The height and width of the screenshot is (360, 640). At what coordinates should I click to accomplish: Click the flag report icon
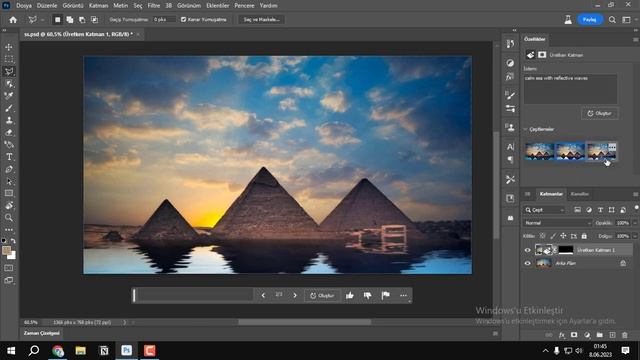tap(385, 295)
